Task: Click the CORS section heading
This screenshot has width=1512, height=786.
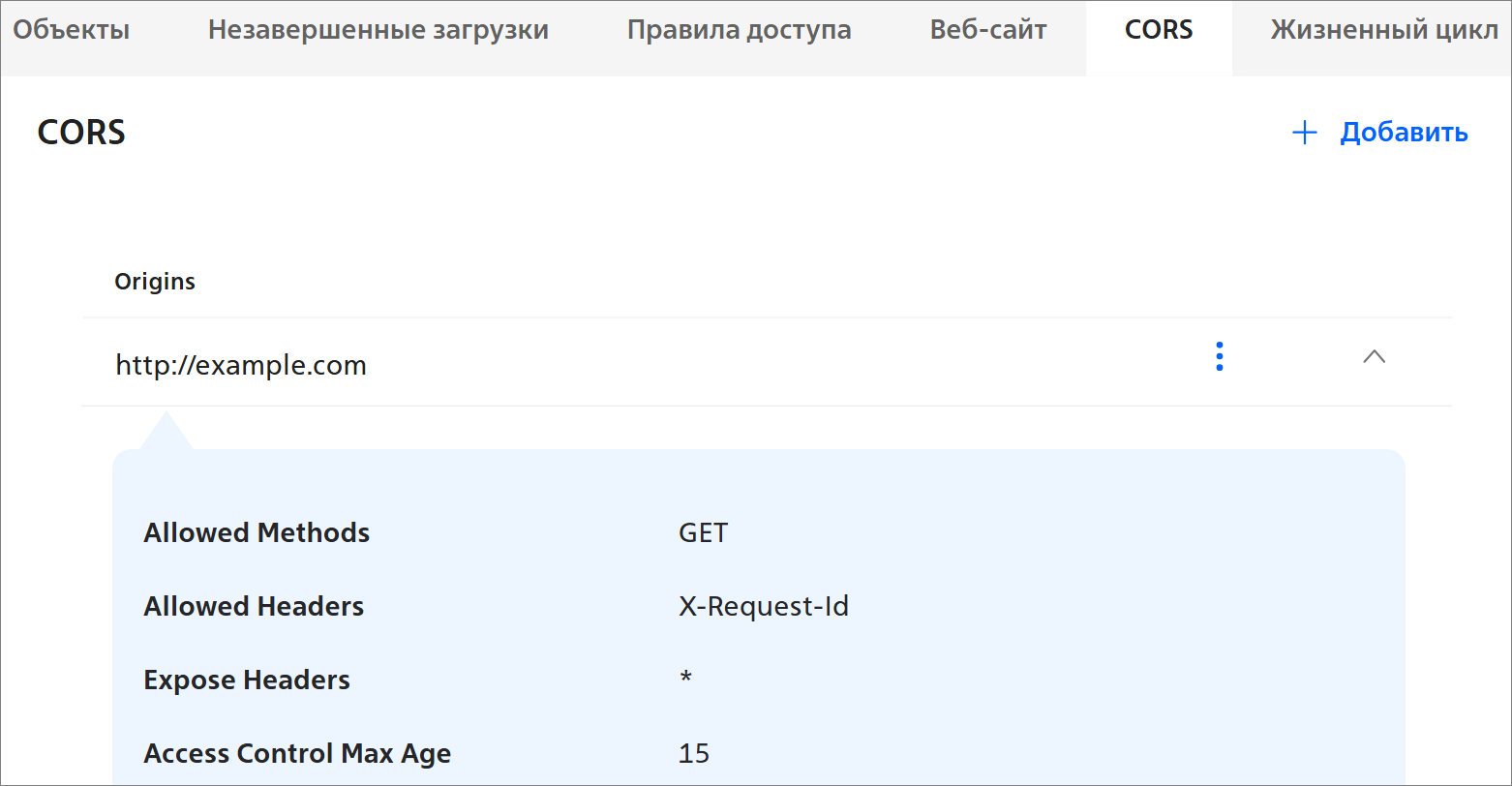Action: [81, 133]
